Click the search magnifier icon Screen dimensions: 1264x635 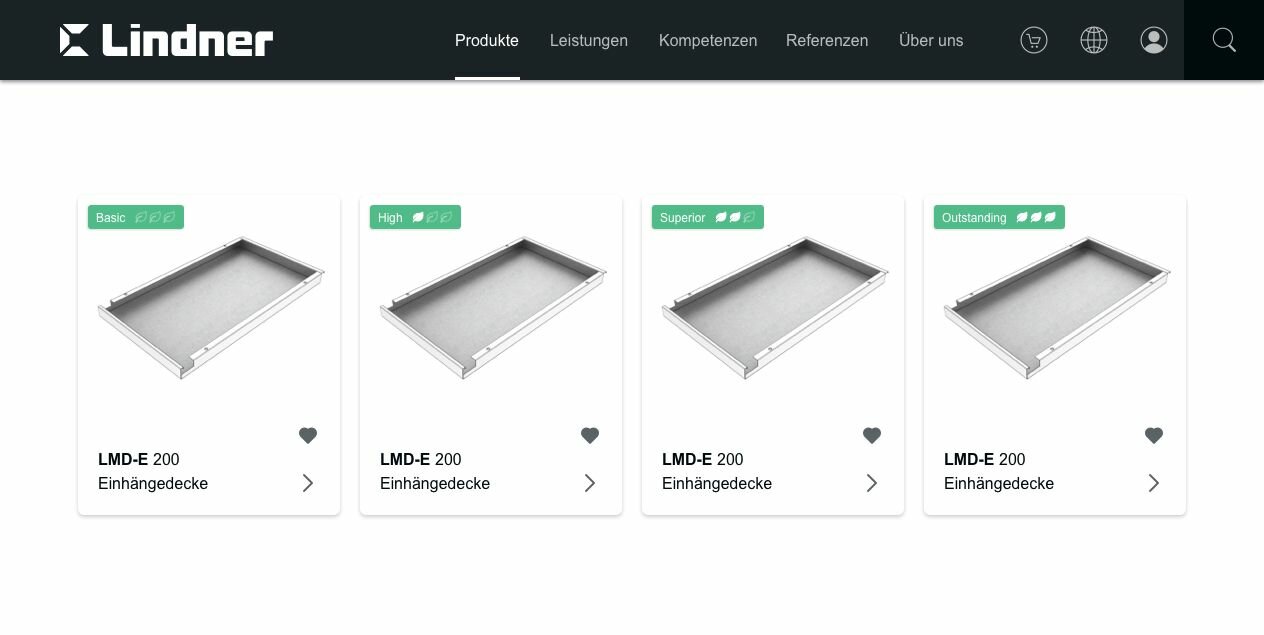coord(1224,40)
